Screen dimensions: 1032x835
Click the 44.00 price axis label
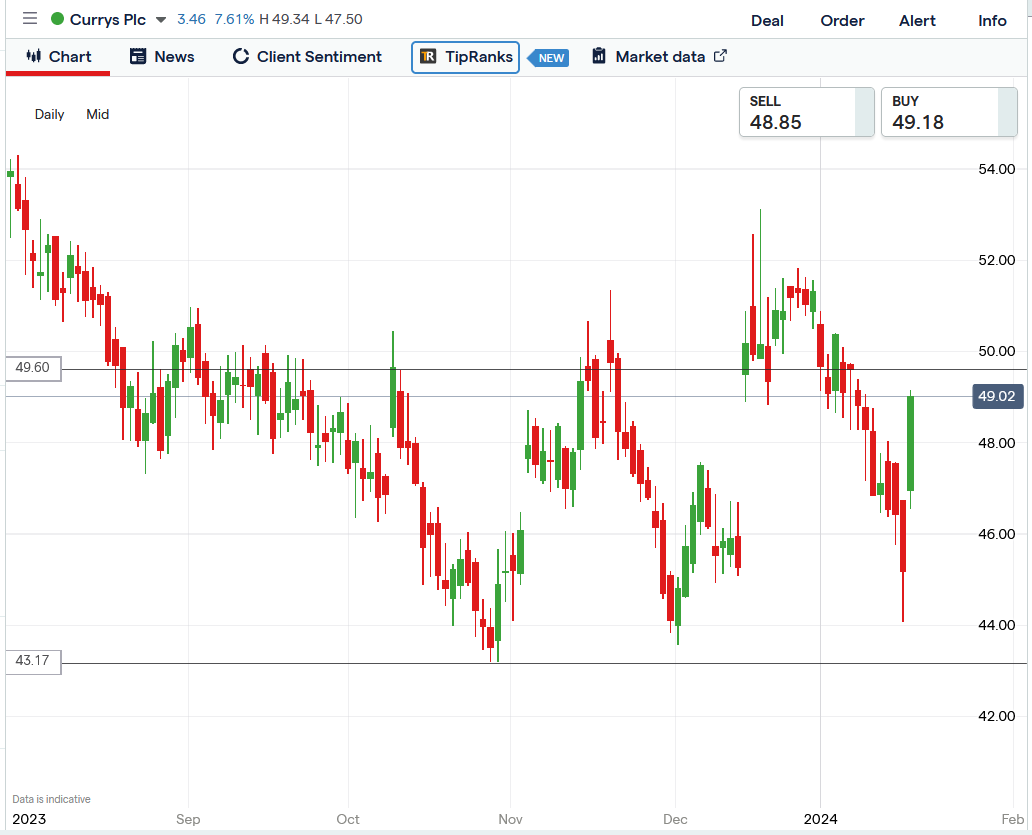[x=996, y=625]
